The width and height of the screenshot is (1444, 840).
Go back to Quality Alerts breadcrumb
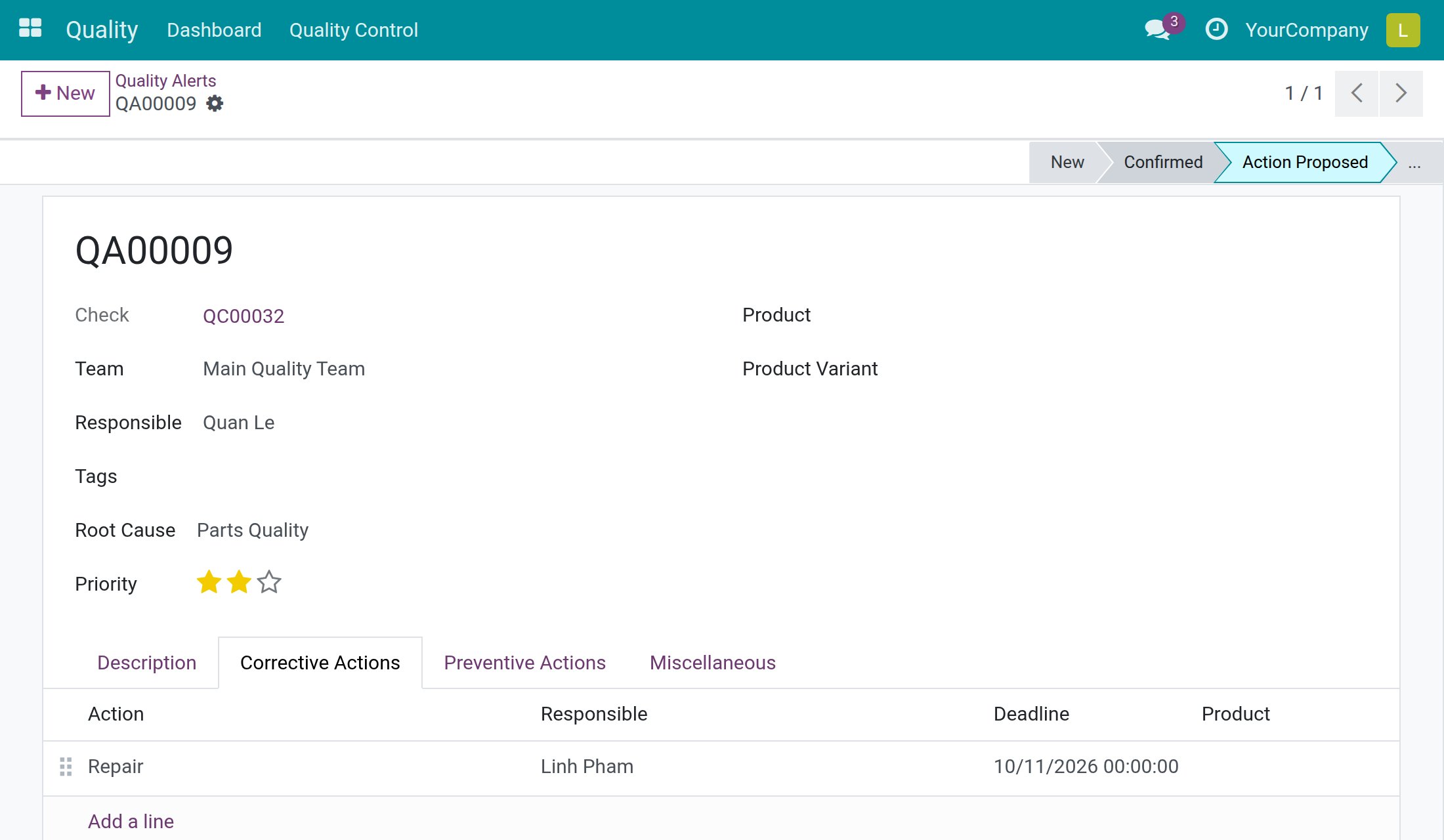pos(165,81)
